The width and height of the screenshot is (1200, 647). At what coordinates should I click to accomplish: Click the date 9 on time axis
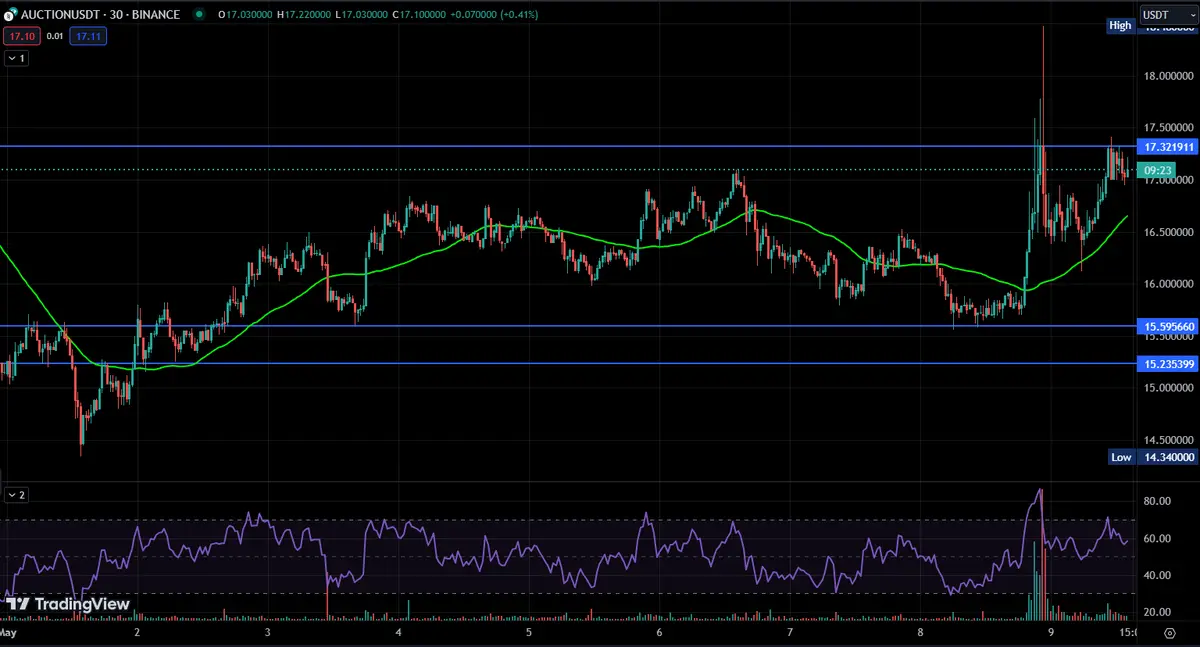(x=1051, y=633)
